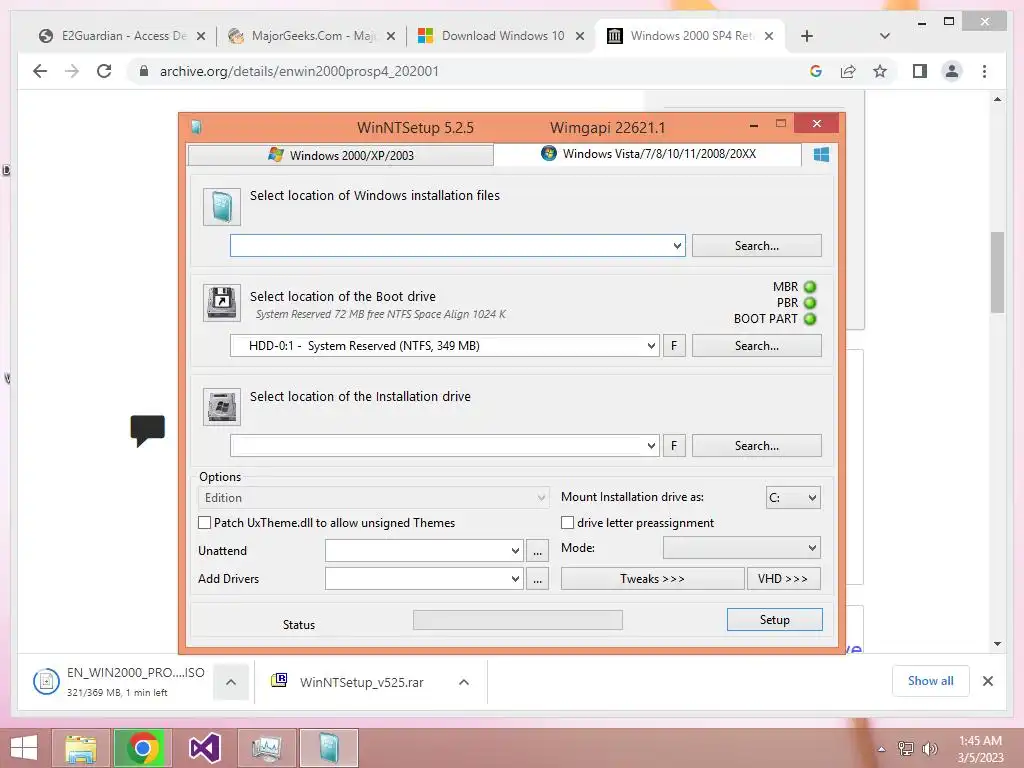This screenshot has height=768, width=1024.
Task: Click the Chrome taskbar icon
Action: coord(142,748)
